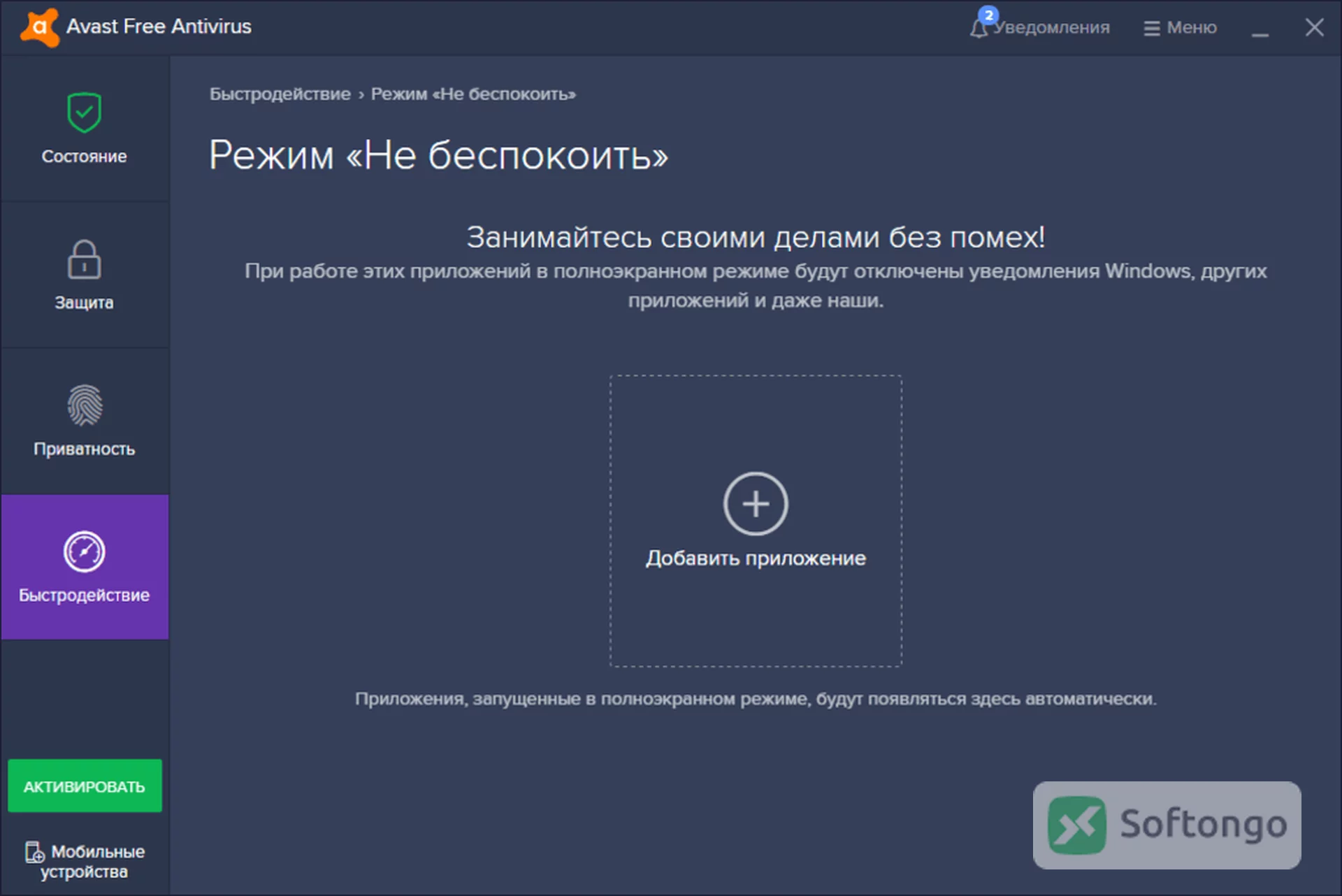The height and width of the screenshot is (896, 1342).
Task: Close the Avast window
Action: point(1314,27)
